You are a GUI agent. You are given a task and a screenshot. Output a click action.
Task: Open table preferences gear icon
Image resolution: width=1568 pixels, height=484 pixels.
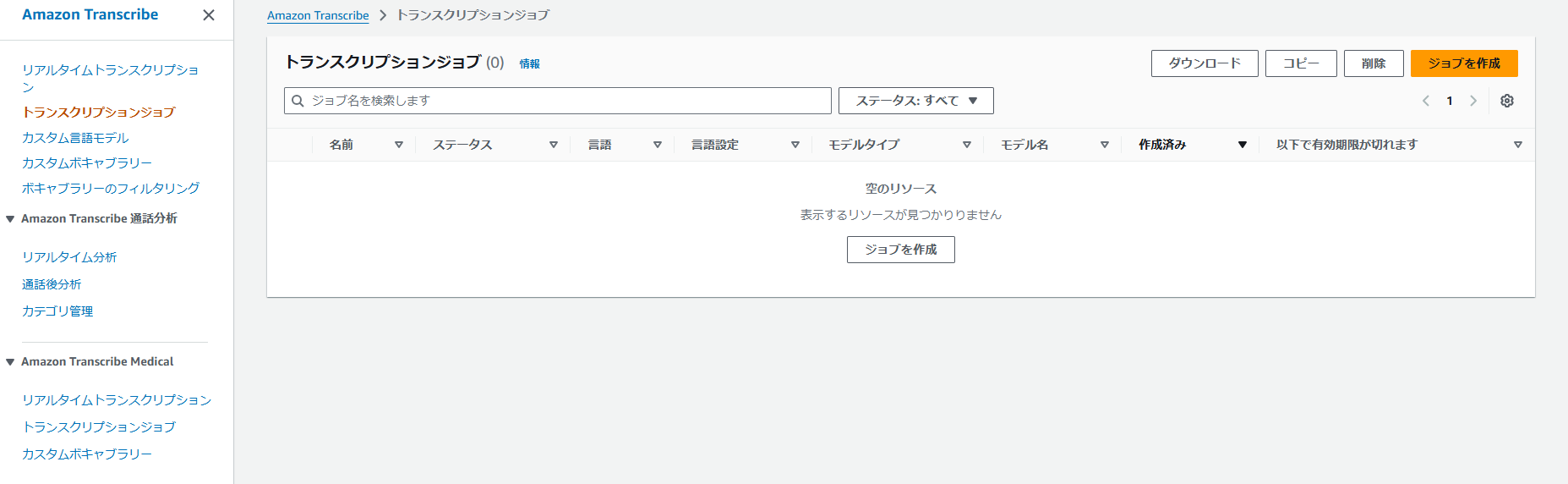click(1507, 101)
